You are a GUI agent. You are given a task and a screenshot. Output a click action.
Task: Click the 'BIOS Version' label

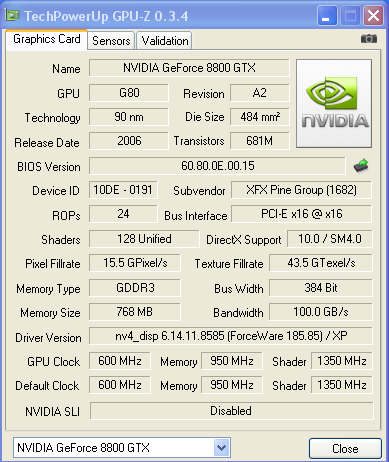(49, 166)
